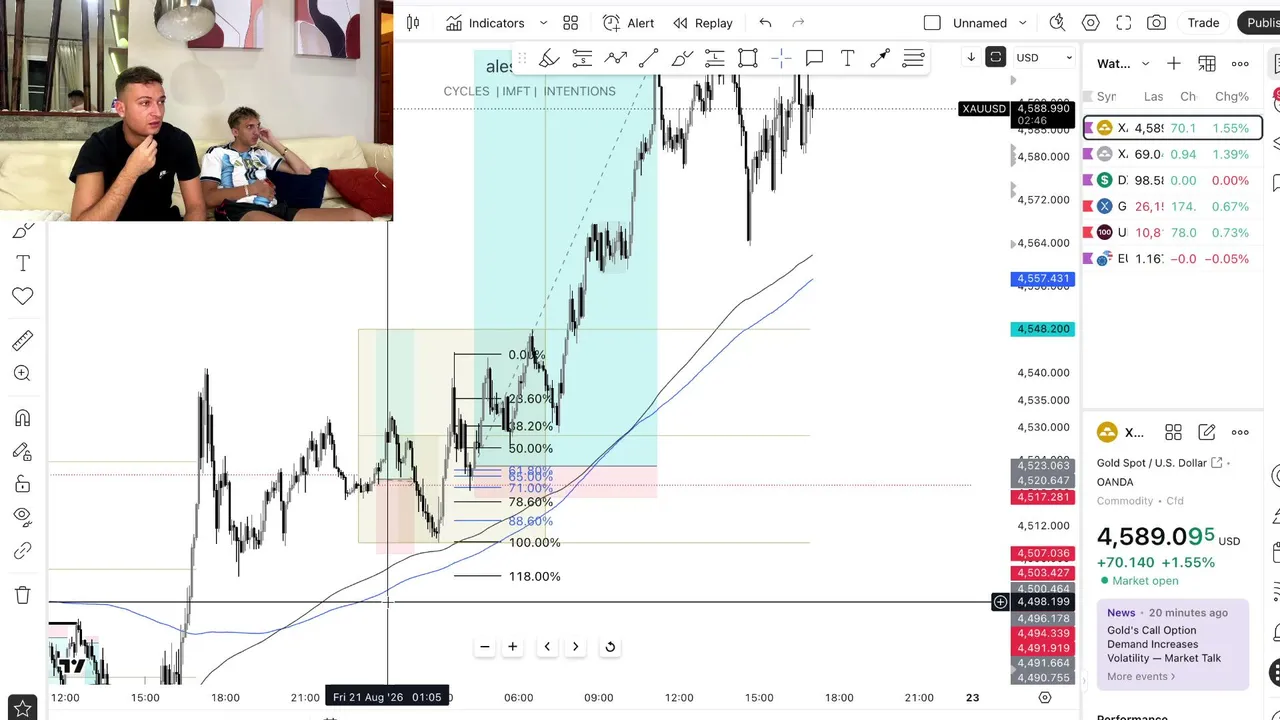
Task: Open the Indicators dialog
Action: click(x=485, y=23)
